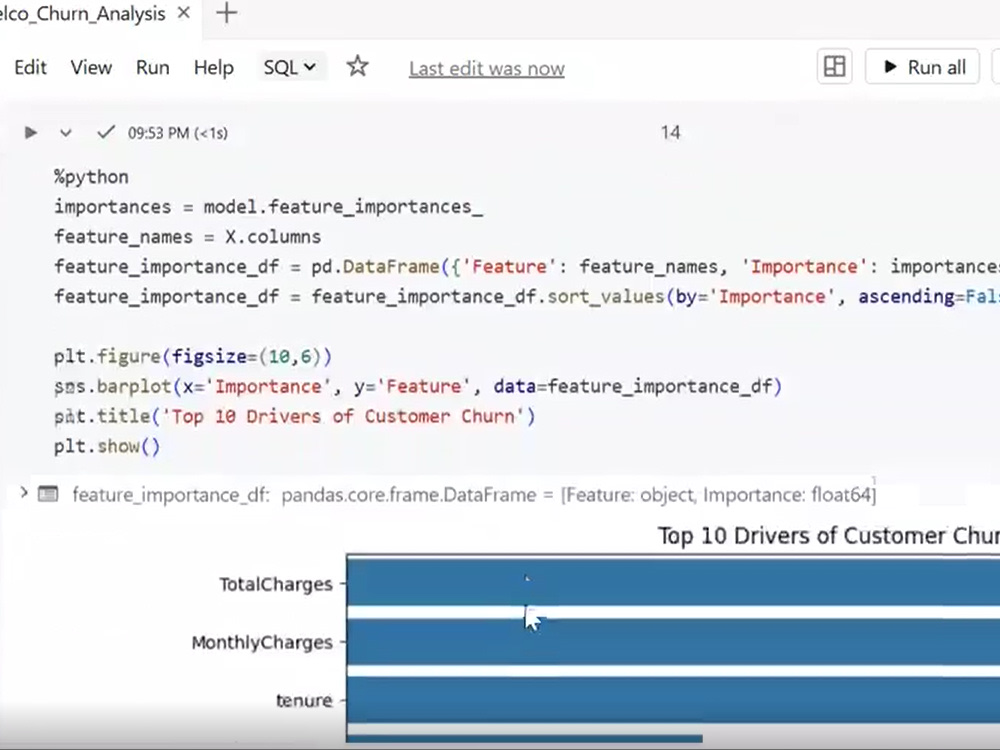Open 'Last edit was now' revision history
The image size is (1000, 750).
[x=487, y=68]
